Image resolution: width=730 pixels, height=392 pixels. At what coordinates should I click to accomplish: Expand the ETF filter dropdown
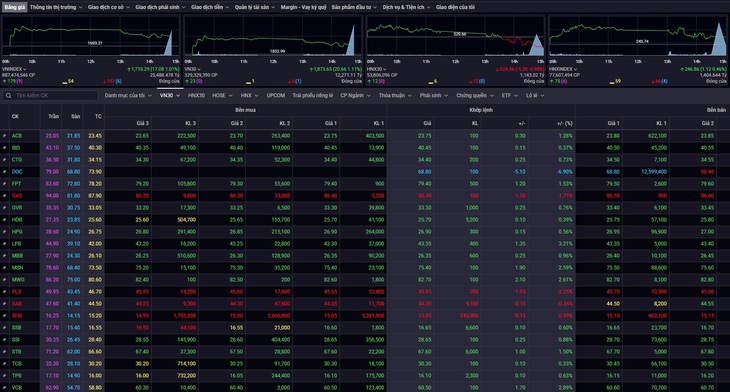[509, 95]
